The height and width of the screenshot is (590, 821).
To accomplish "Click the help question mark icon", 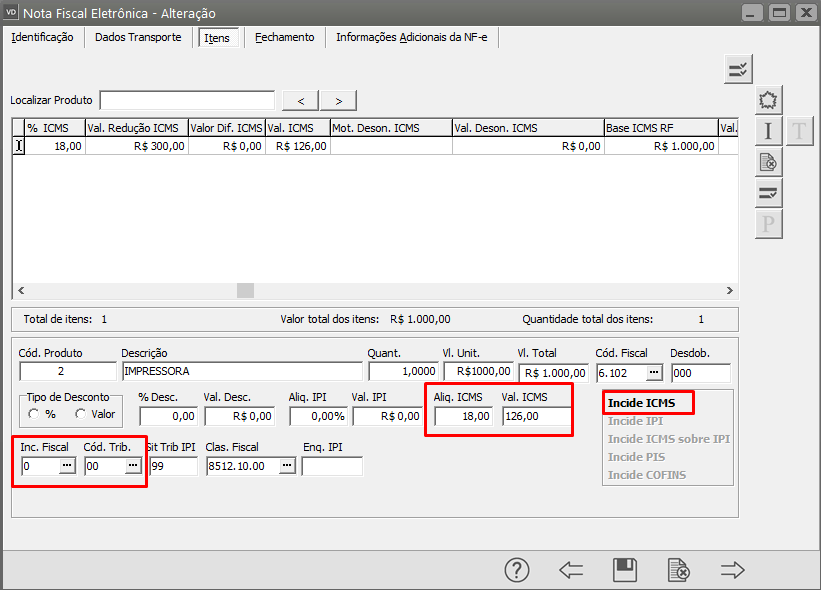I will [x=516, y=570].
